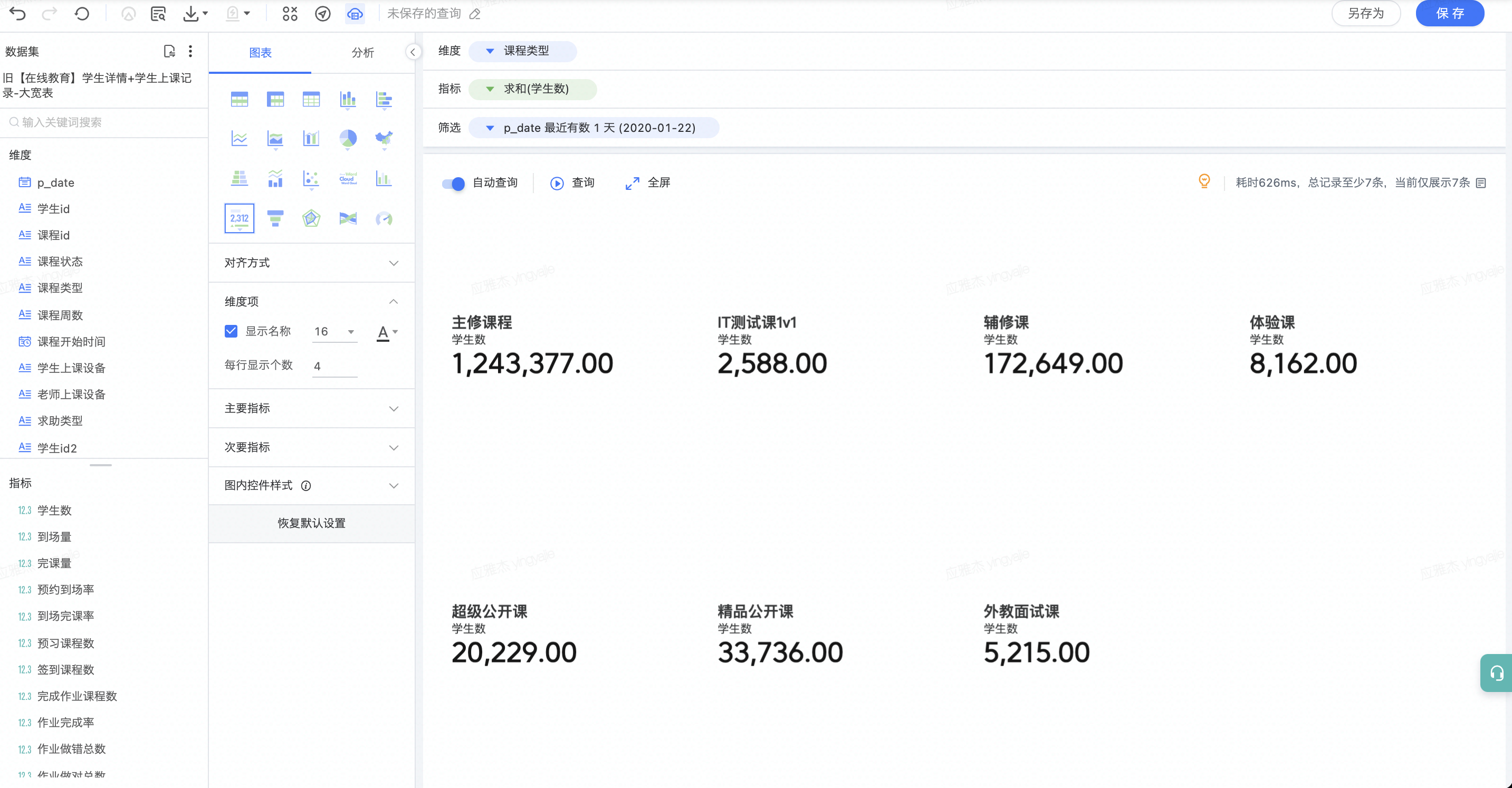The height and width of the screenshot is (788, 1512).
Task: Expand the 次要指标 section
Action: coord(311,447)
